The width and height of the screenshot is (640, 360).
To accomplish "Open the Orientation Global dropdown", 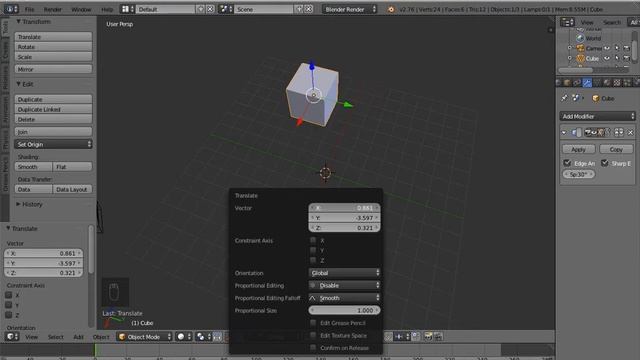I will (344, 273).
